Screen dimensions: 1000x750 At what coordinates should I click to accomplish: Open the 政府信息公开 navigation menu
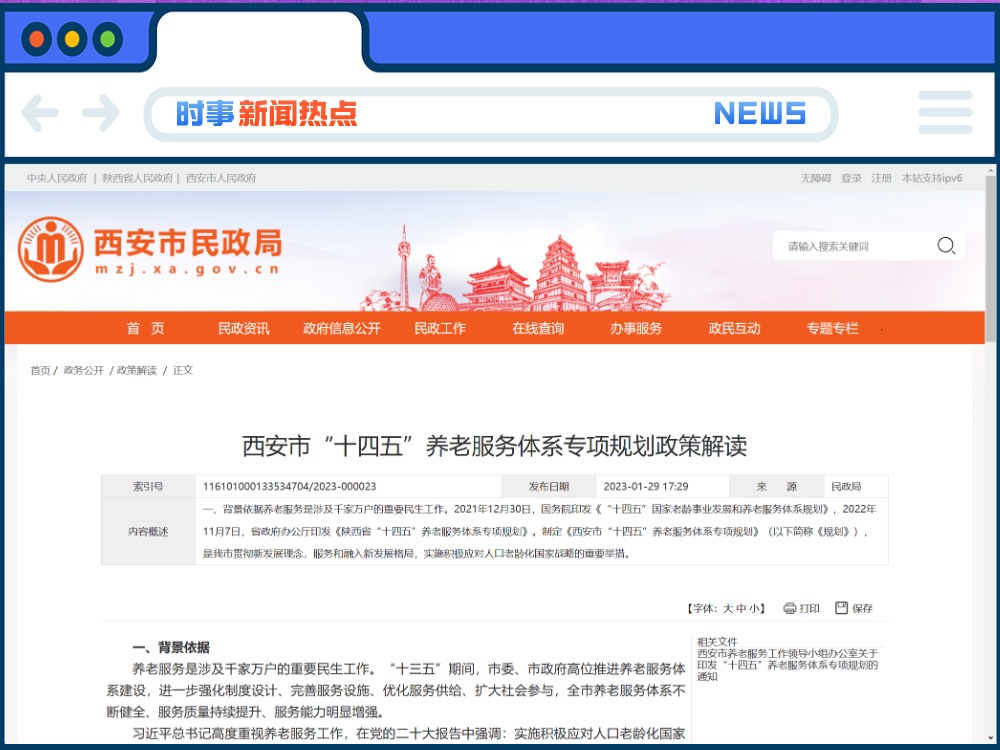pyautogui.click(x=342, y=328)
